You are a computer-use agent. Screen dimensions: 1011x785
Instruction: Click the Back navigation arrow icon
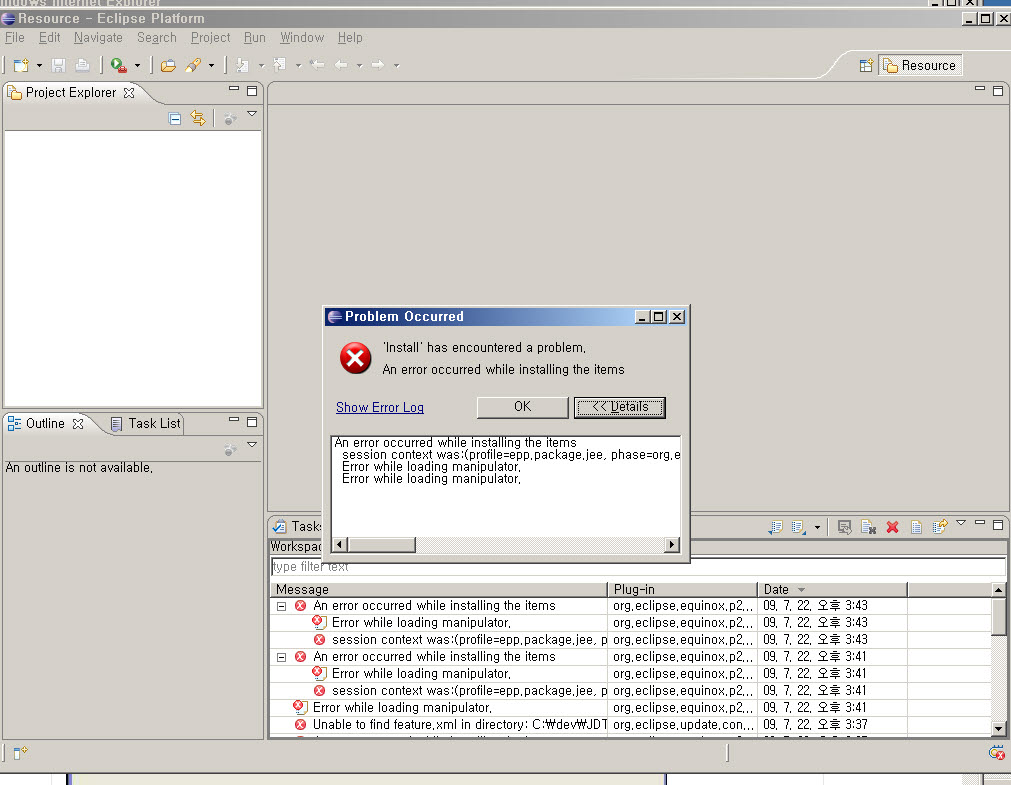point(341,65)
